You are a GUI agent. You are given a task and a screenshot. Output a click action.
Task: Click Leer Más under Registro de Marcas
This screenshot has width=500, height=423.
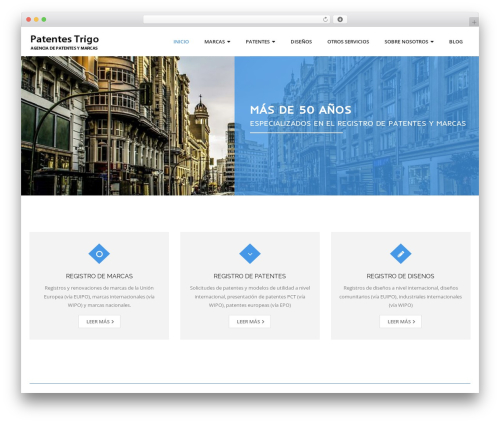99,322
